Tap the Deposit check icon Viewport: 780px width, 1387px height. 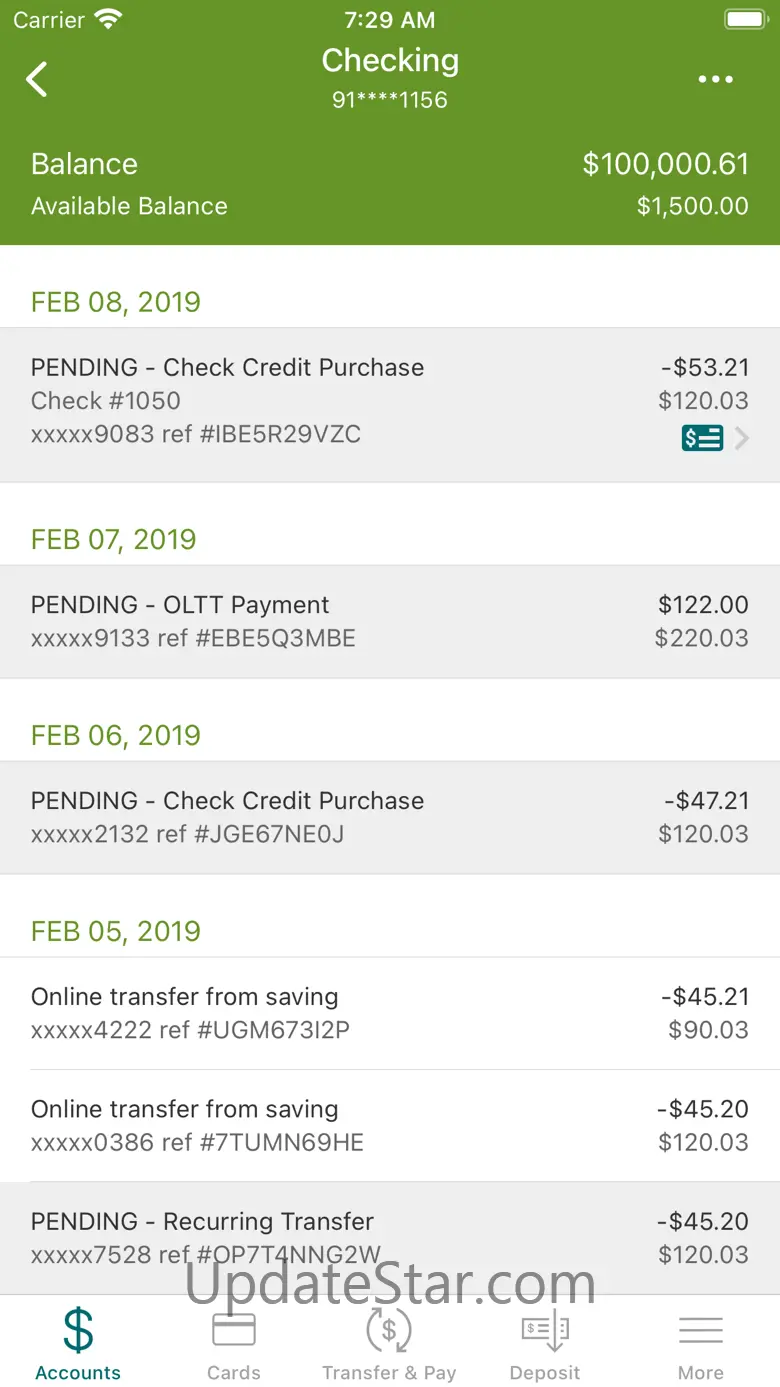[545, 1331]
